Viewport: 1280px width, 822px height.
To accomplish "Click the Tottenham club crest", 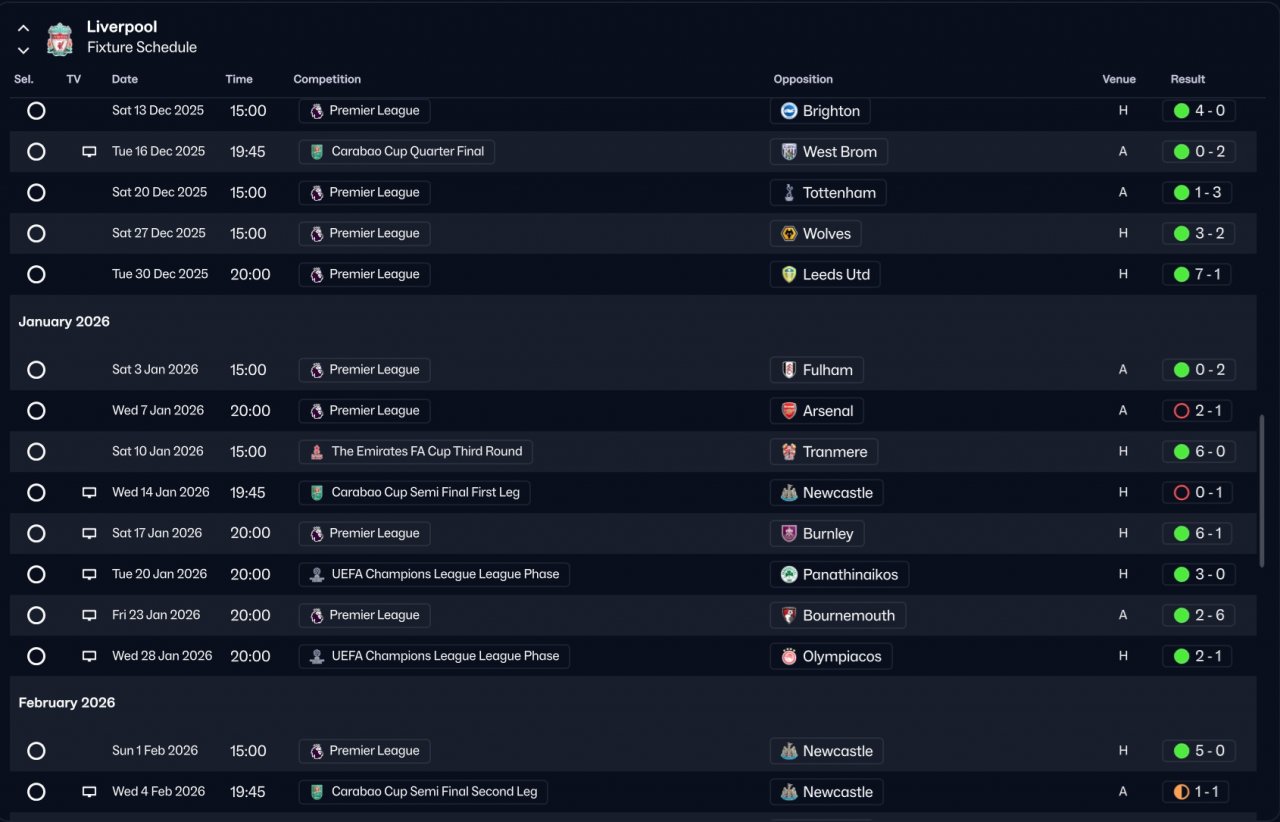I will click(x=789, y=193).
